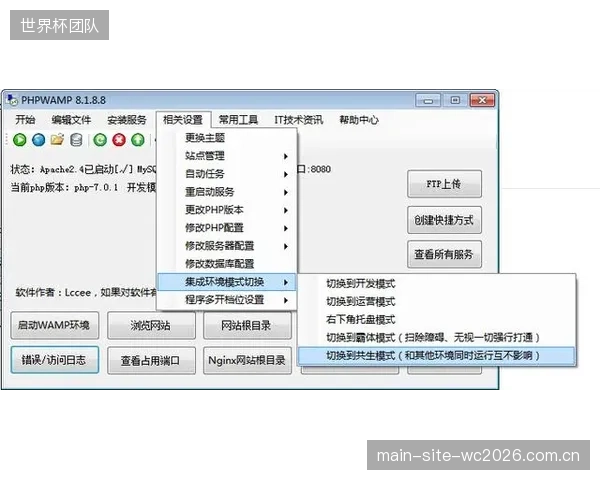
Task: Open the 帮助中心 menu
Action: pyautogui.click(x=359, y=120)
